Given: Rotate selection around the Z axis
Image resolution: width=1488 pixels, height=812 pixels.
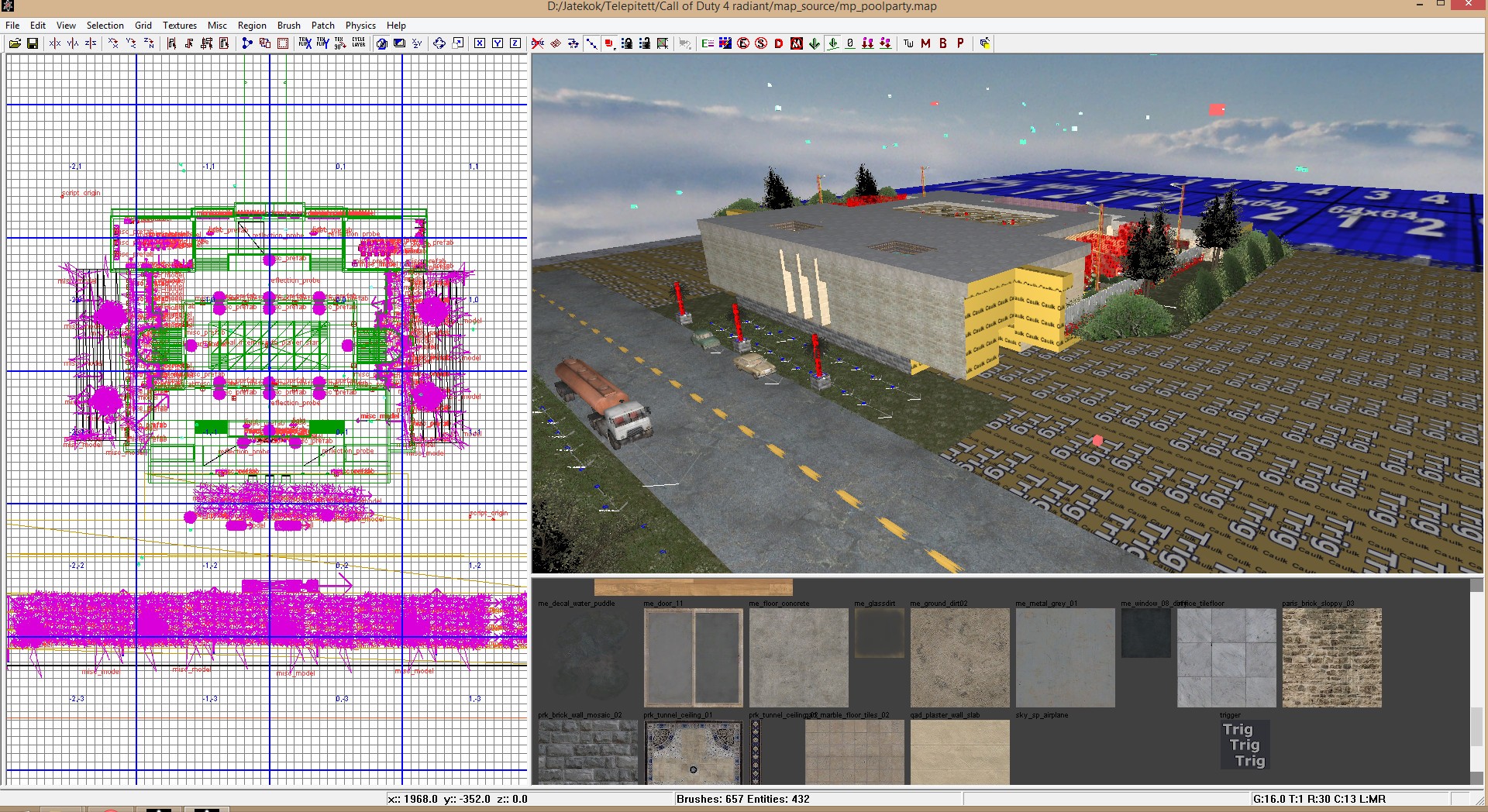Looking at the screenshot, I should 149,43.
